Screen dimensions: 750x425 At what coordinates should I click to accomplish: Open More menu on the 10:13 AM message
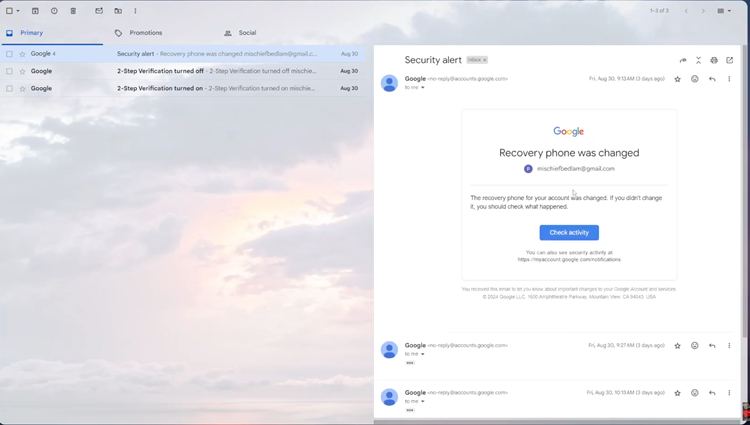pos(729,393)
